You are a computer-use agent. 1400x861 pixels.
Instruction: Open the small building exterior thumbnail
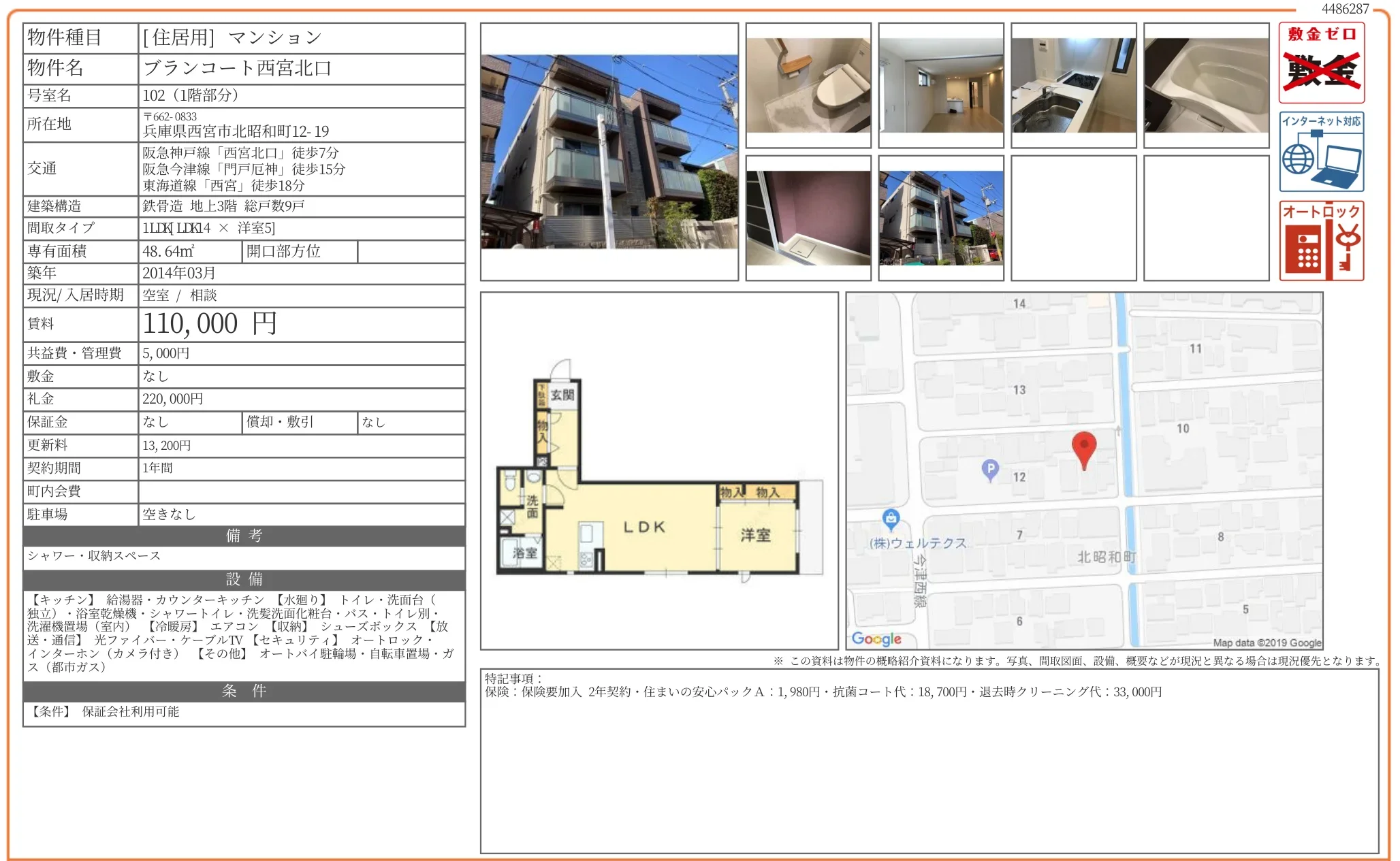[941, 218]
